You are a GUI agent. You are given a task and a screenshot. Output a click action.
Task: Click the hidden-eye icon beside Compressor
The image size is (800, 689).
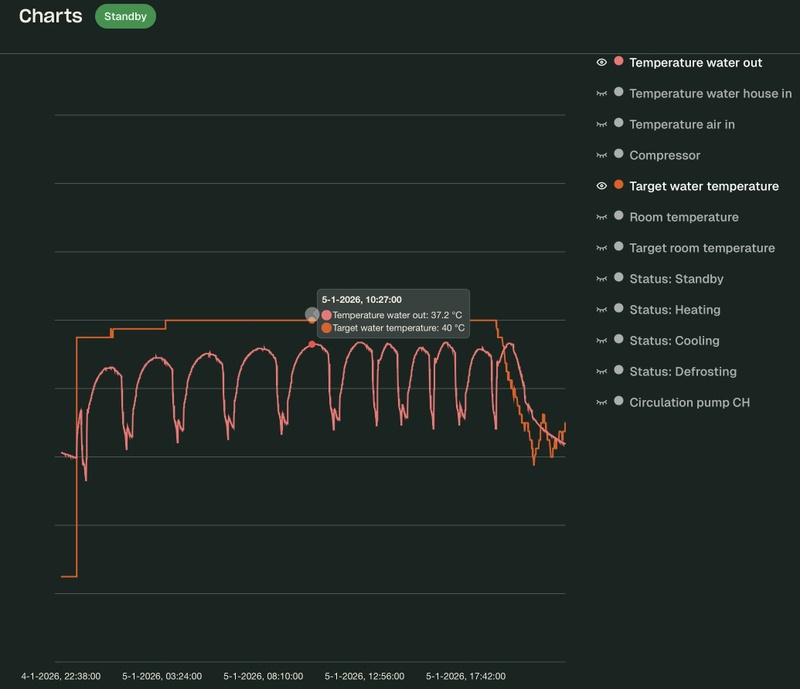(x=602, y=155)
